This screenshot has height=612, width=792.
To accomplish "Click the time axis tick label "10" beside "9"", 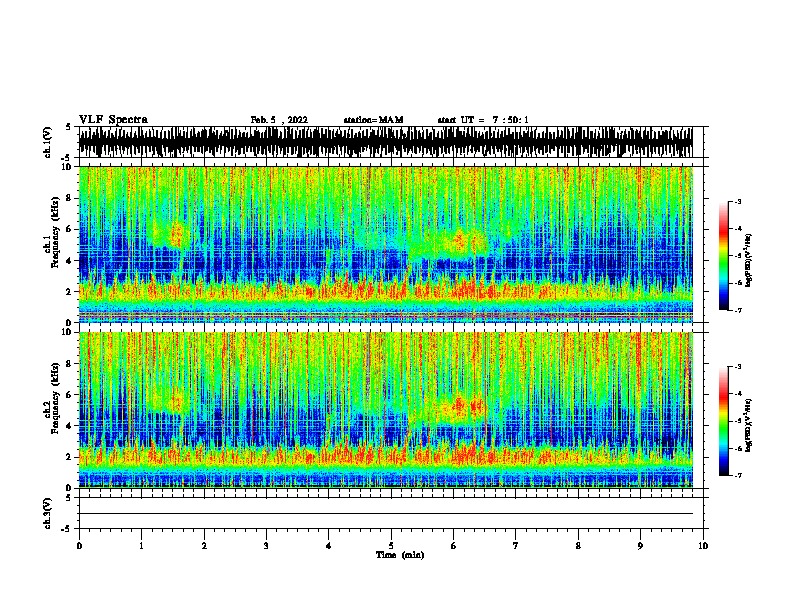I will point(703,546).
